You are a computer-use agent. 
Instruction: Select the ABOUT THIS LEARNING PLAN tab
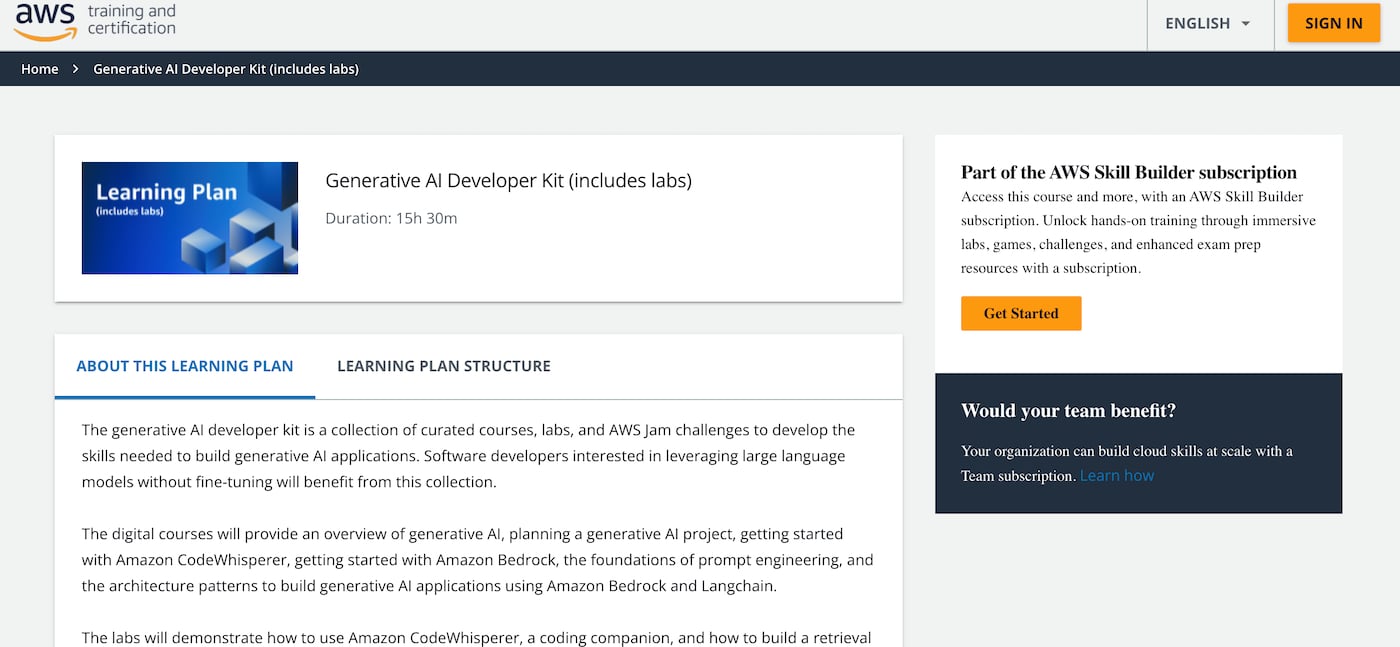pyautogui.click(x=184, y=366)
